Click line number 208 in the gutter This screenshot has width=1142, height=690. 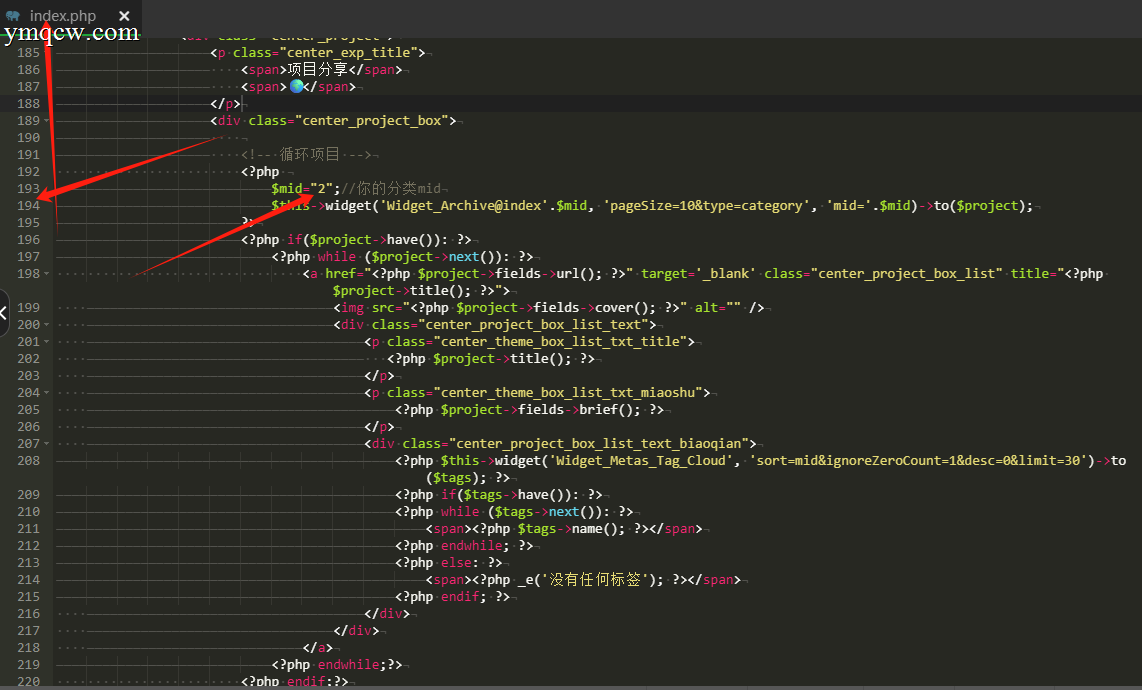pos(28,460)
